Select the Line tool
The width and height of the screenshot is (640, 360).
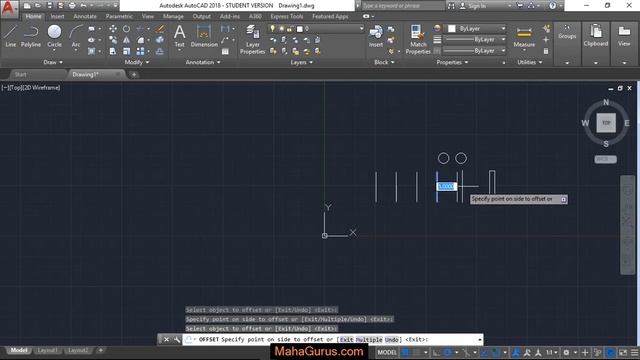(11, 36)
